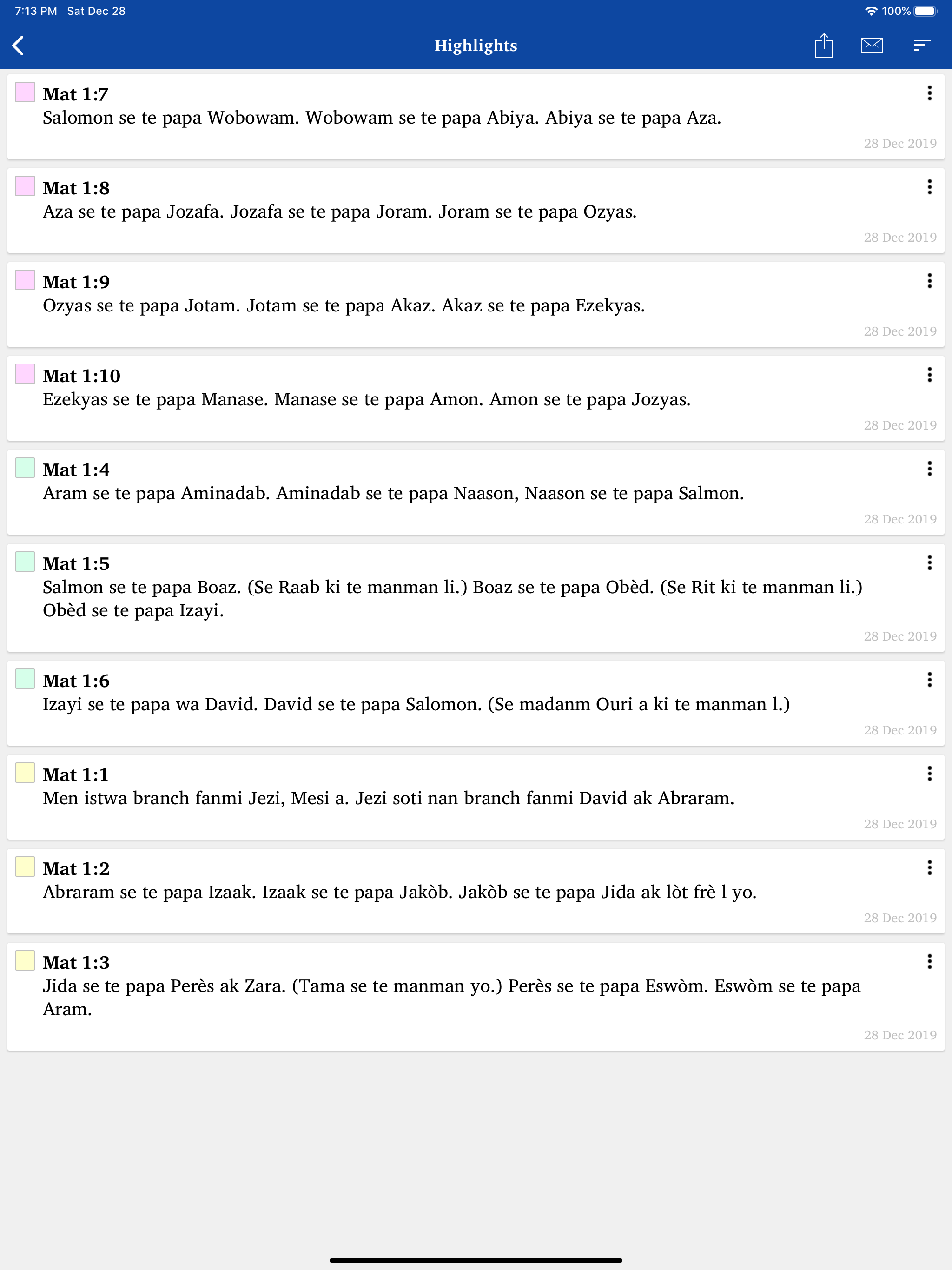Open the Mat 1:7 reference heading

click(x=75, y=94)
